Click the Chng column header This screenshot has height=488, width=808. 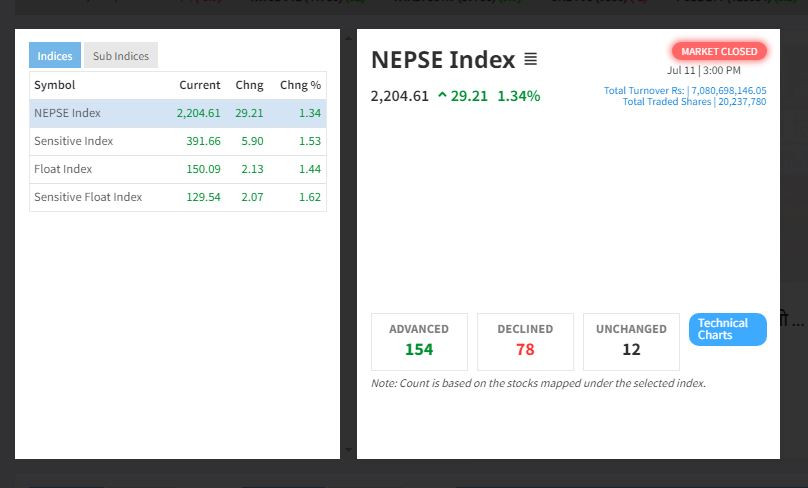pos(249,85)
